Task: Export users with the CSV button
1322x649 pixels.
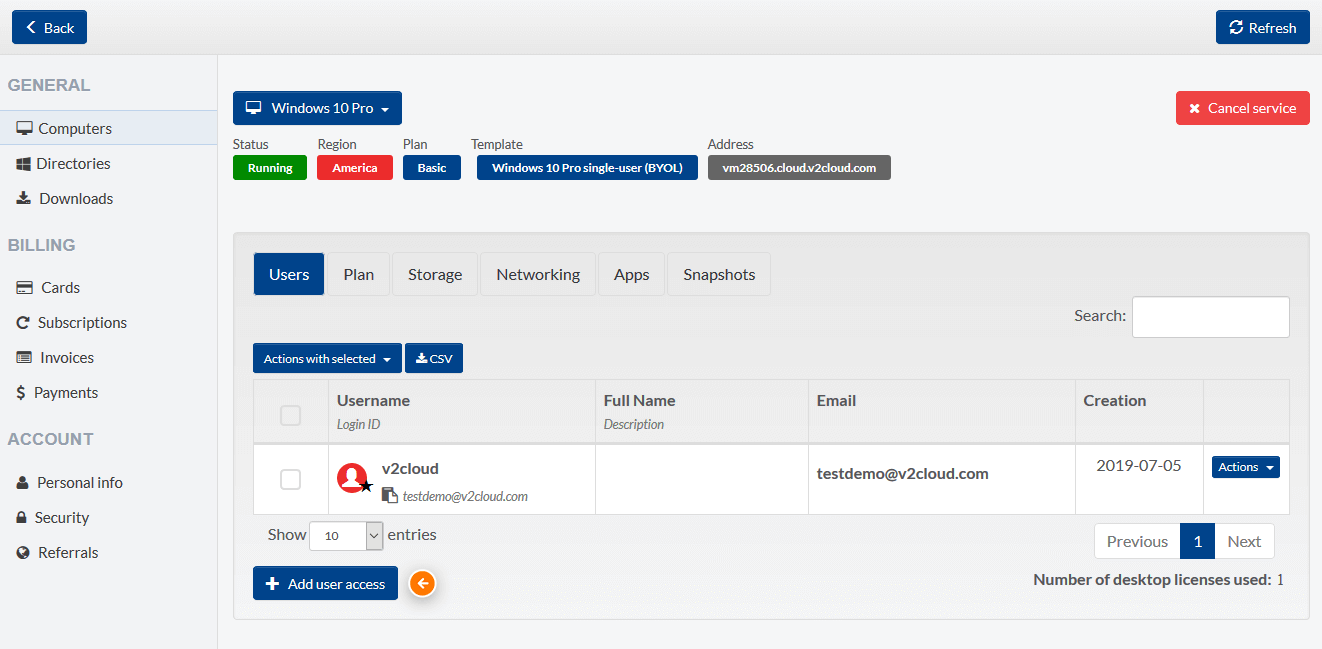Action: pos(434,358)
